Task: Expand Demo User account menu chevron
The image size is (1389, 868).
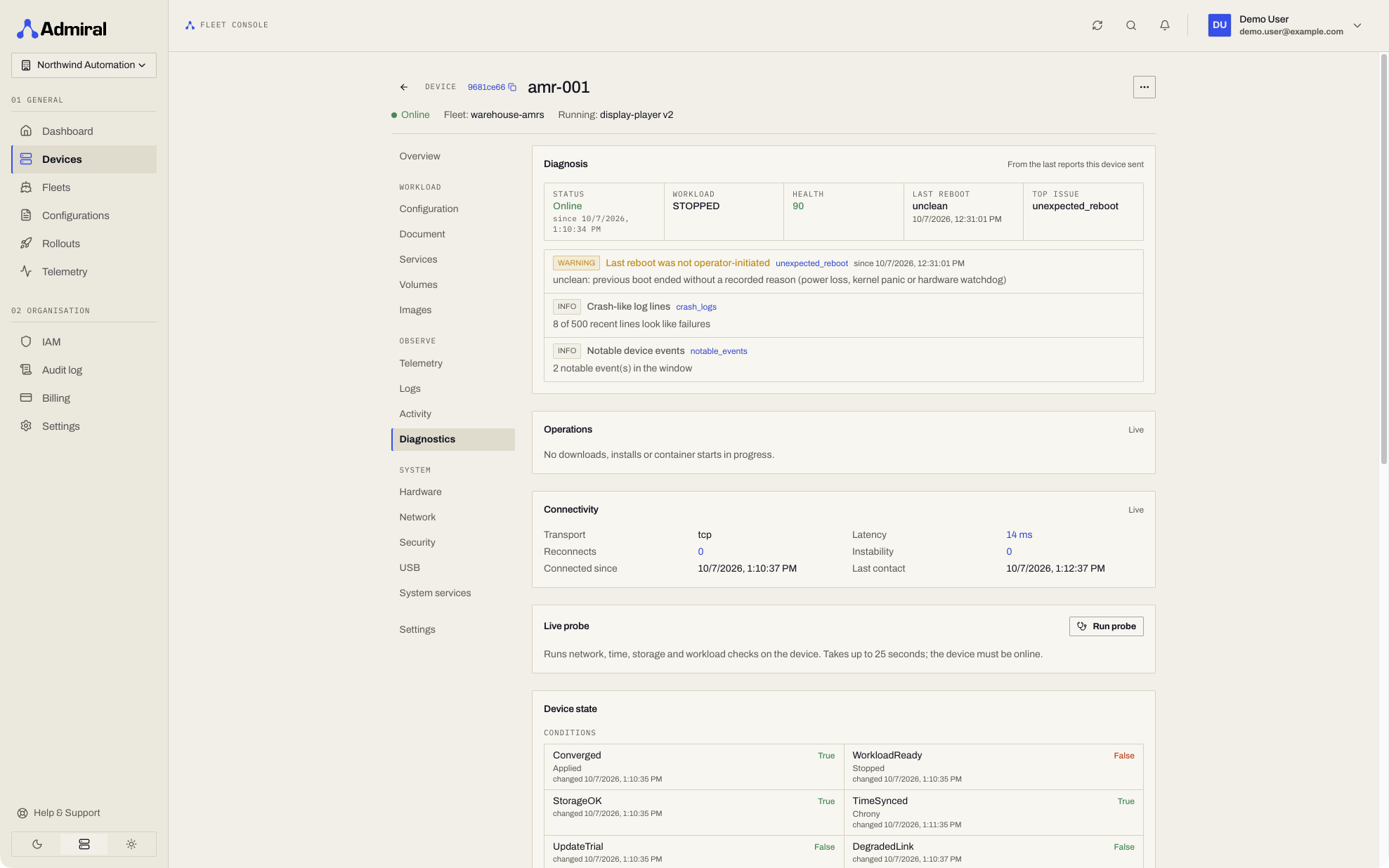Action: (x=1357, y=25)
